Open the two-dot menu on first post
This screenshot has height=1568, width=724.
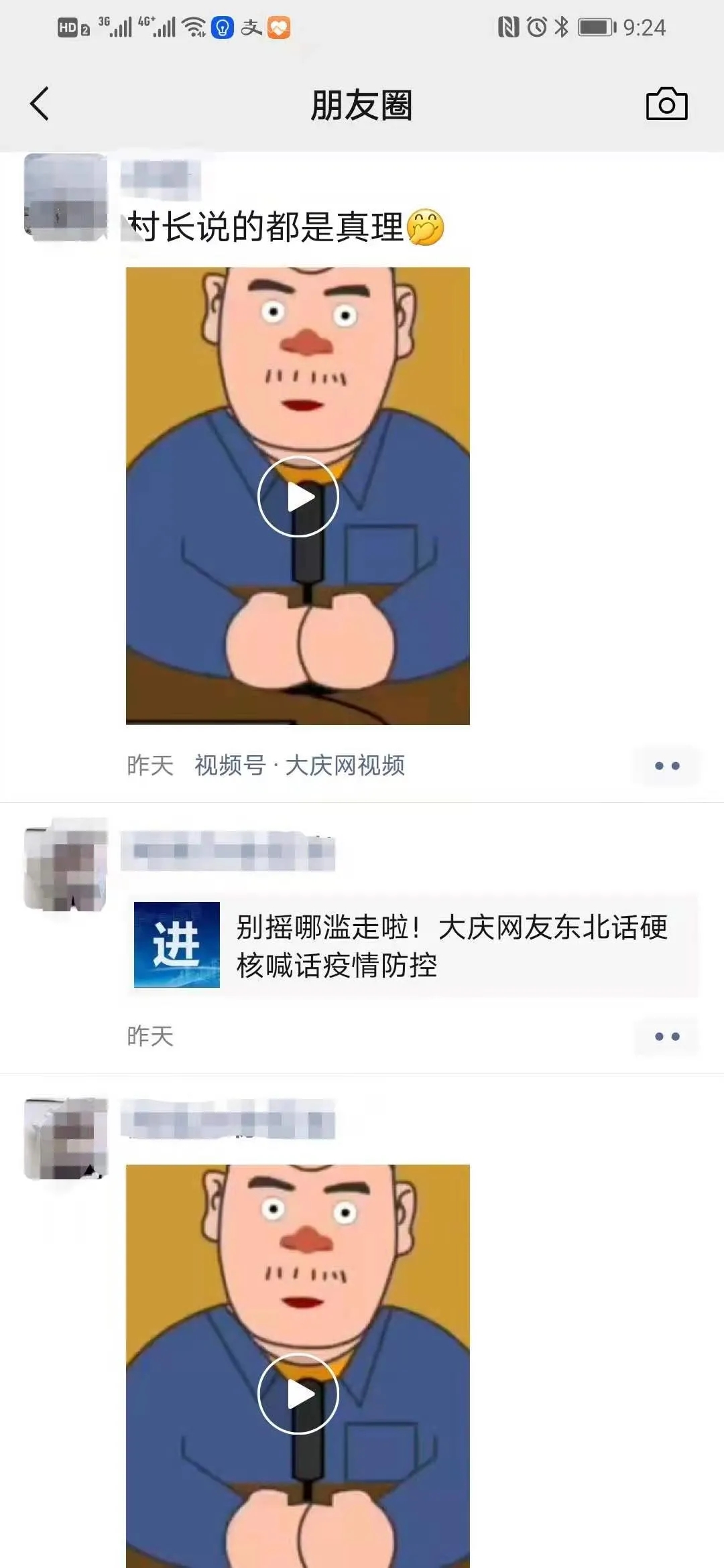pyautogui.click(x=667, y=765)
